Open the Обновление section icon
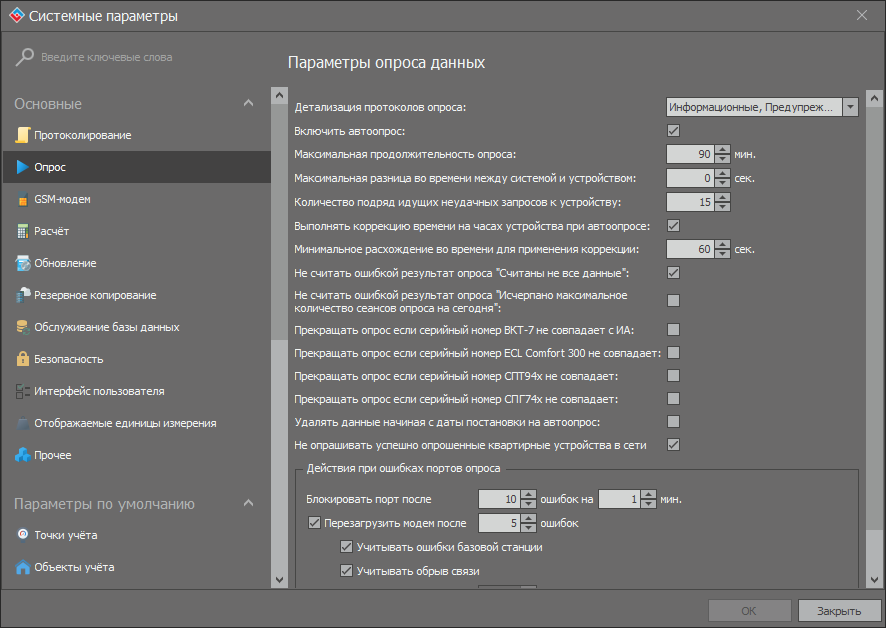Screen dimensions: 886x628 point(23,263)
